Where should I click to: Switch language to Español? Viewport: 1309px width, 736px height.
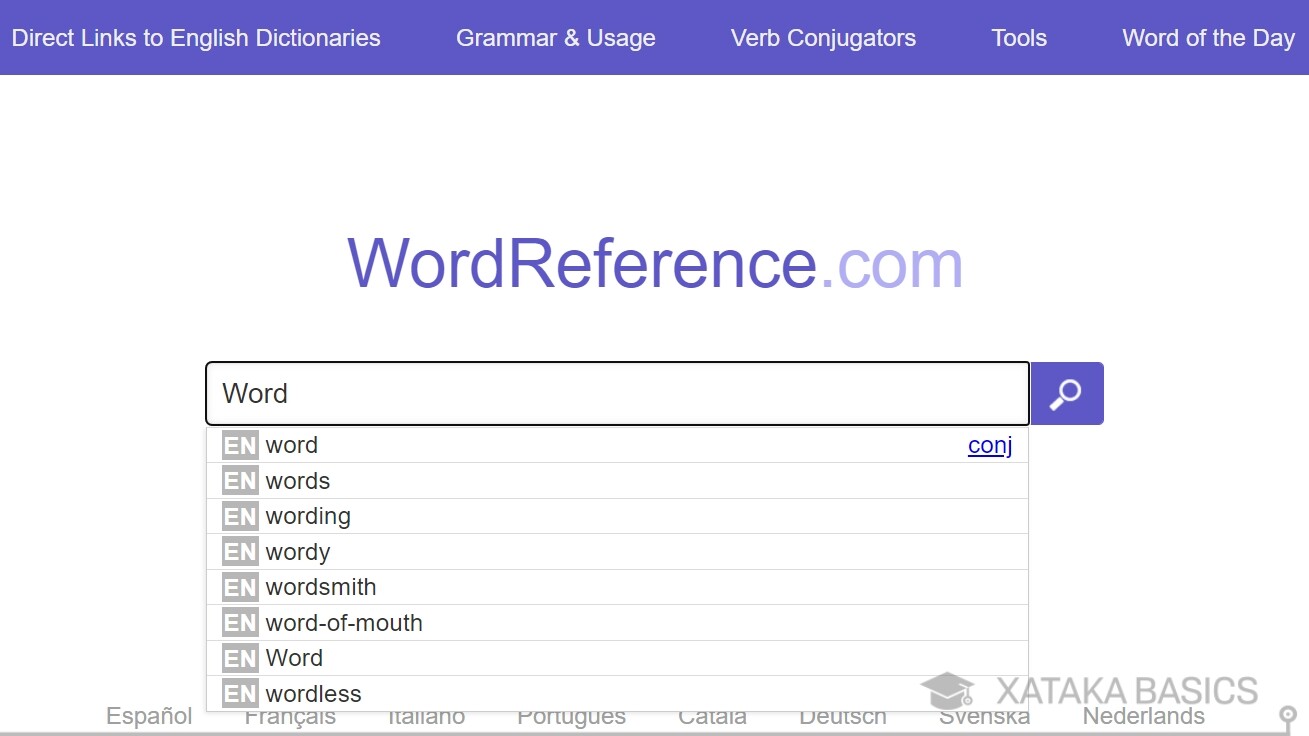pos(148,716)
